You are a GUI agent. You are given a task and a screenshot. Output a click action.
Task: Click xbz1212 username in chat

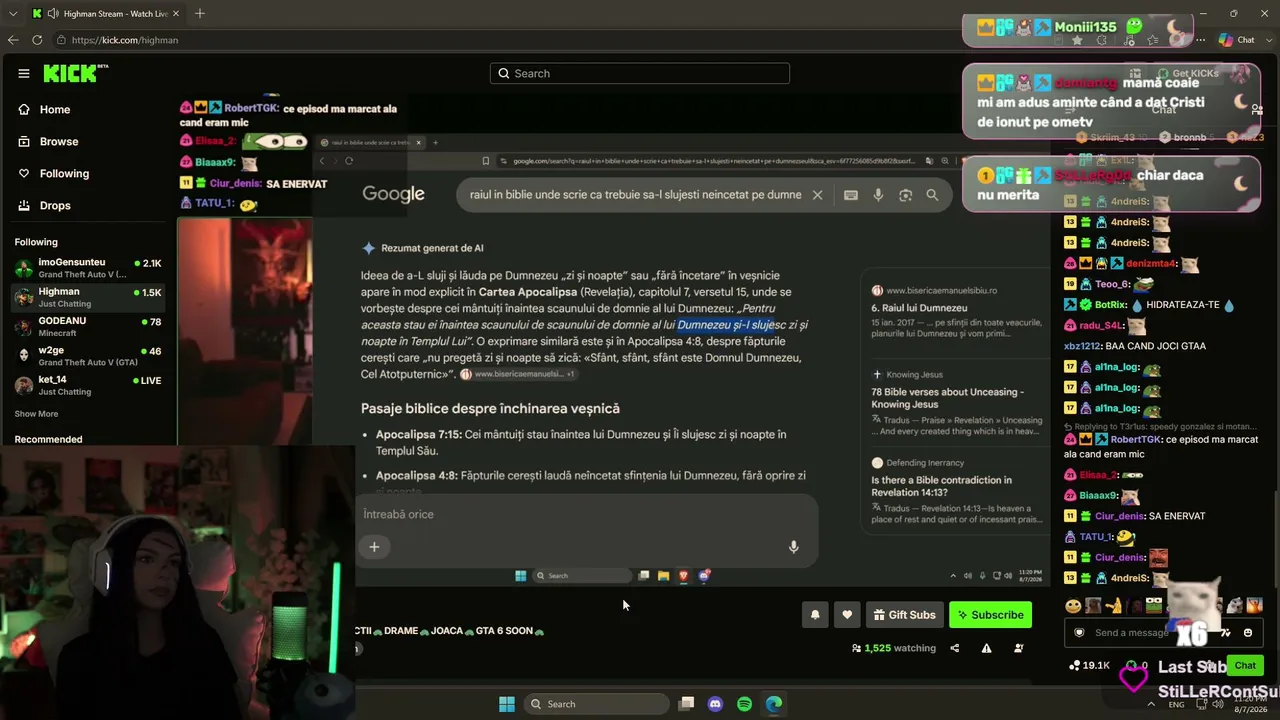(1084, 346)
